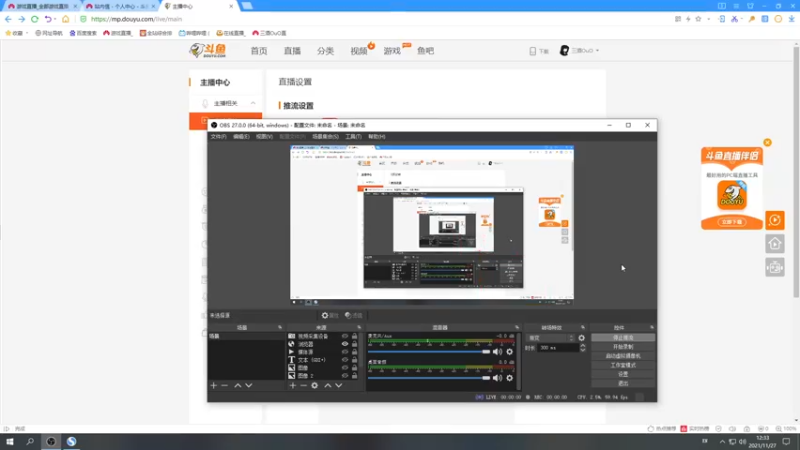
Task: Toggle lock on 视频采集设备 source
Action: tap(355, 336)
